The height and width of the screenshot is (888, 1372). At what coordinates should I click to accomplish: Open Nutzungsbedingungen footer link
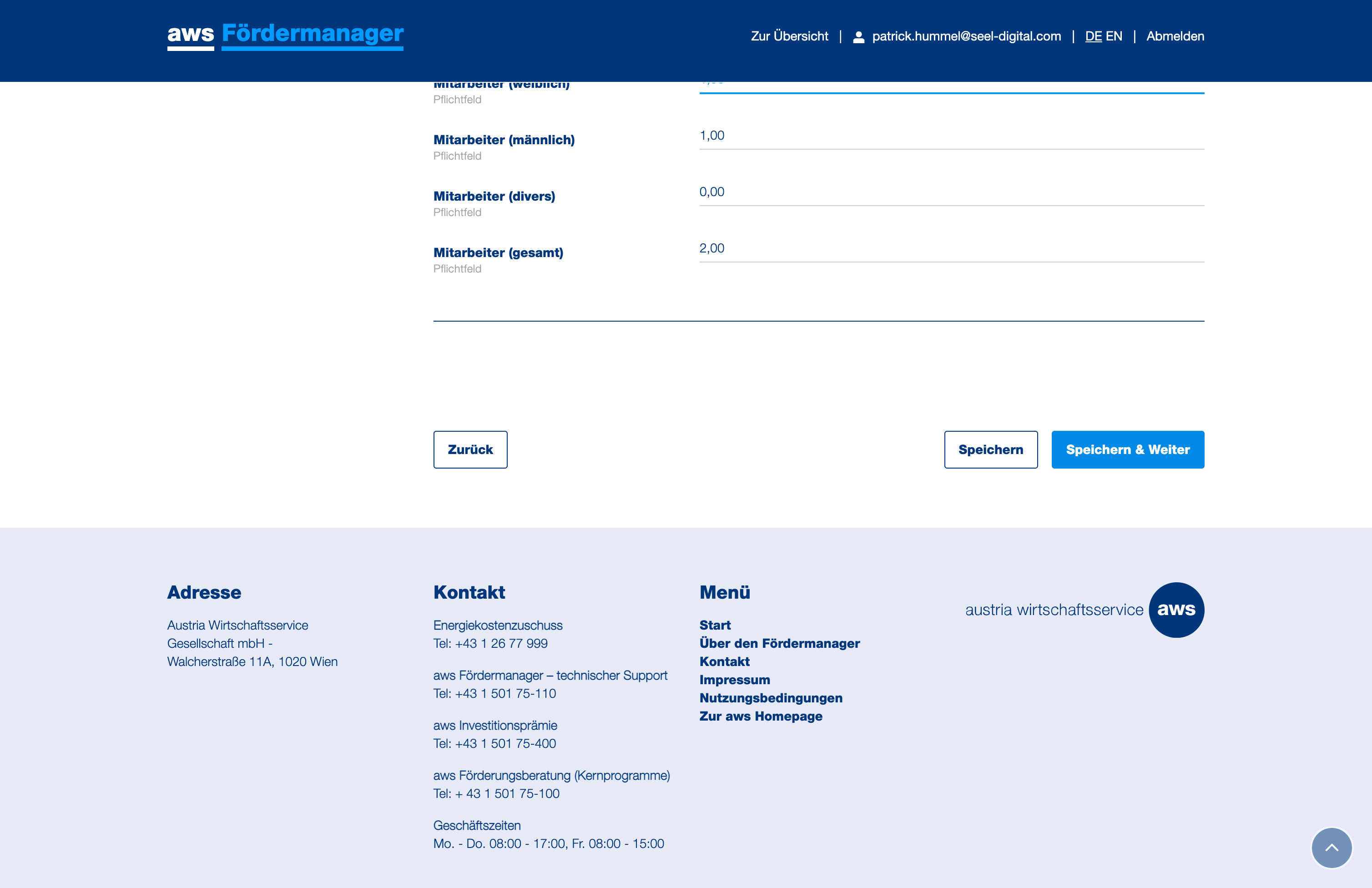click(771, 698)
